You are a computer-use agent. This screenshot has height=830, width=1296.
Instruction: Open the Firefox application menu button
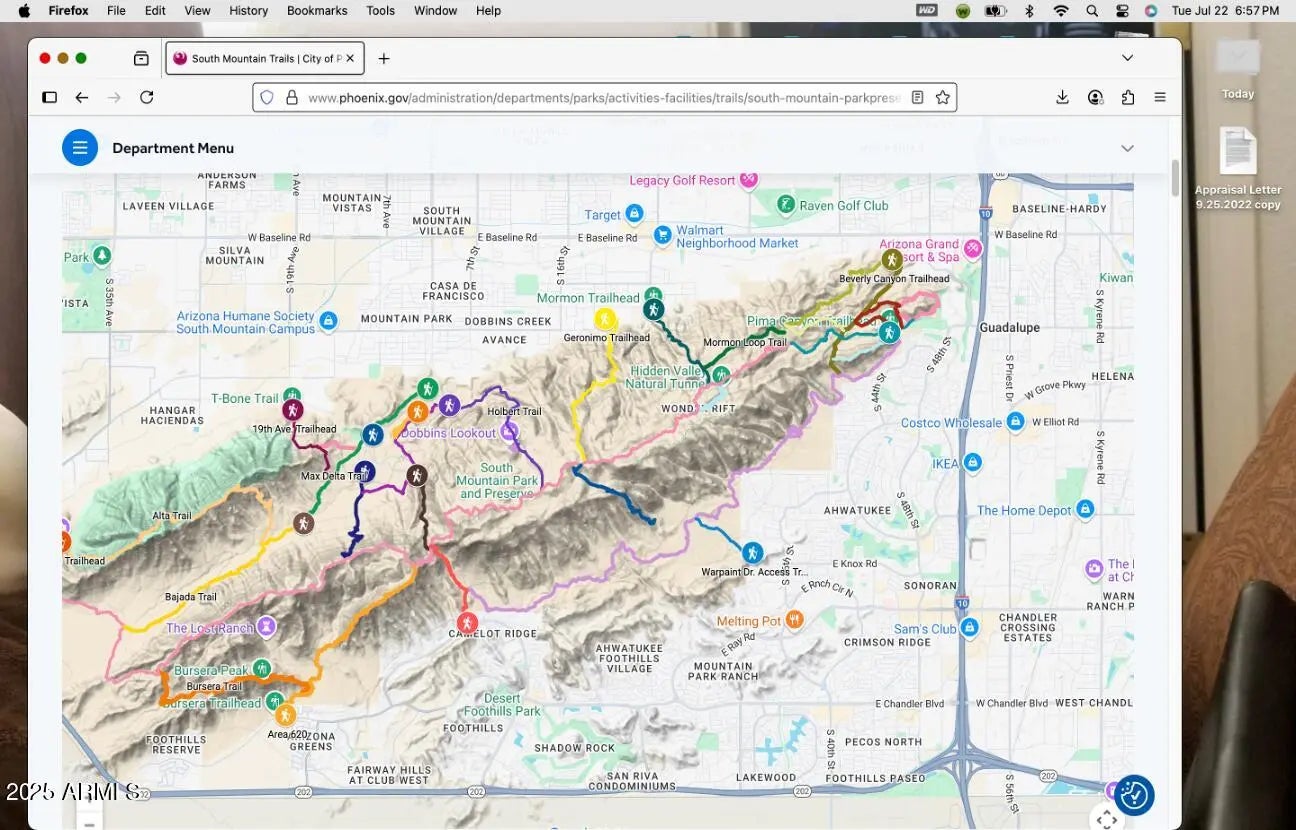tap(1160, 97)
